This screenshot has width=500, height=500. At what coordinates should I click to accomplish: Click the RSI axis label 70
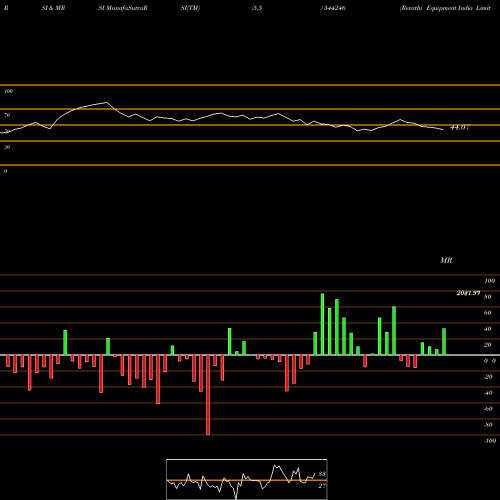tap(7, 115)
